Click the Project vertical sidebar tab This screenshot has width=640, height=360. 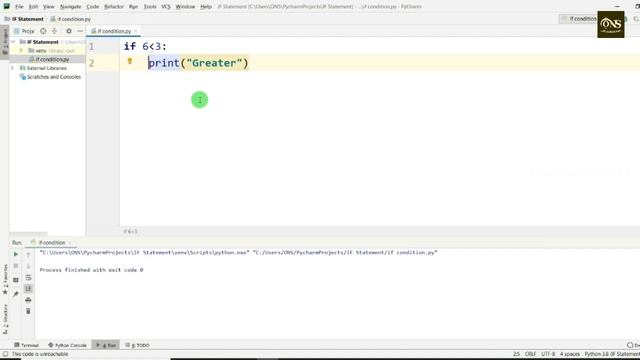click(5, 42)
